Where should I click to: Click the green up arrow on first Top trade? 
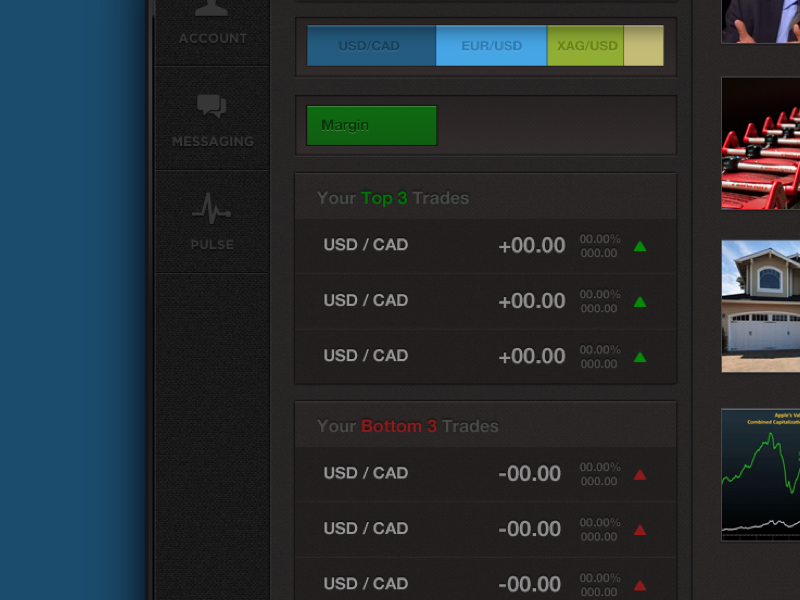(640, 244)
